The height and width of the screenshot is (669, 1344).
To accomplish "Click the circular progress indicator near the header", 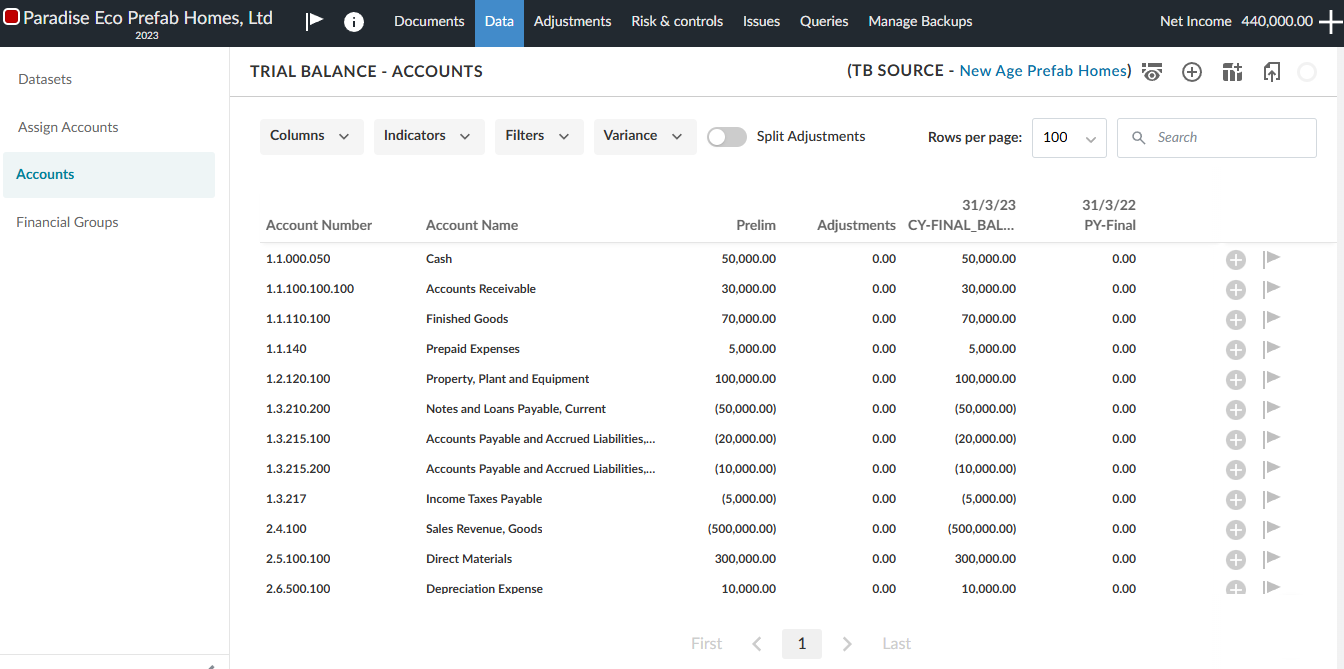I will [1307, 71].
